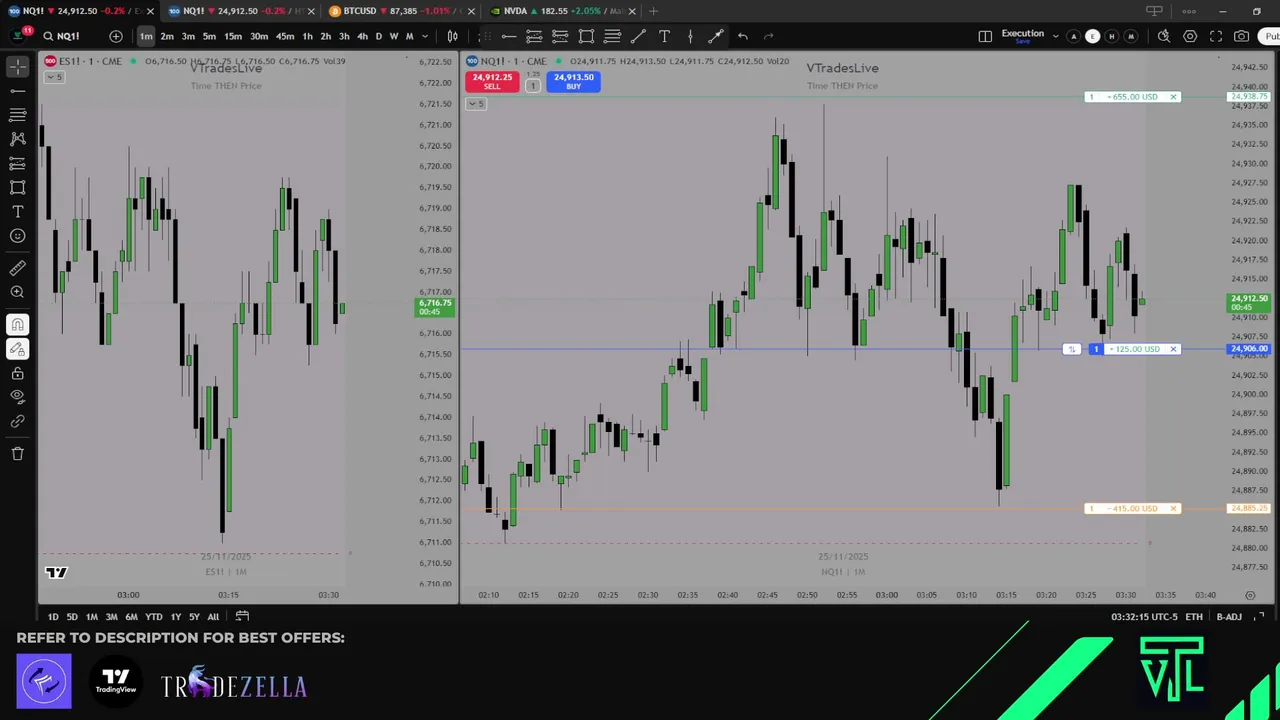Toggle the B-ADJ adjustment setting
Screen dimensions: 1280x720
1229,617
